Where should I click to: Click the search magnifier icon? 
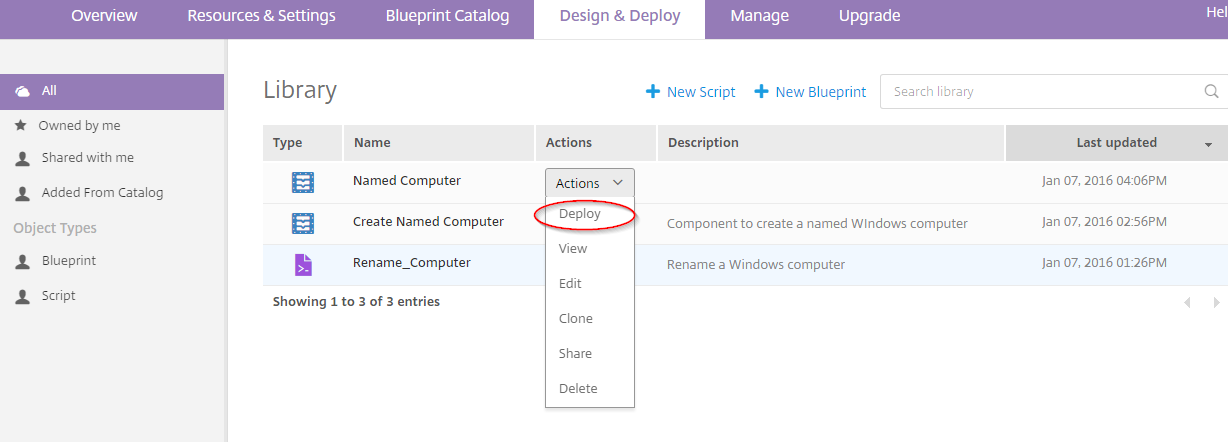click(x=1211, y=92)
